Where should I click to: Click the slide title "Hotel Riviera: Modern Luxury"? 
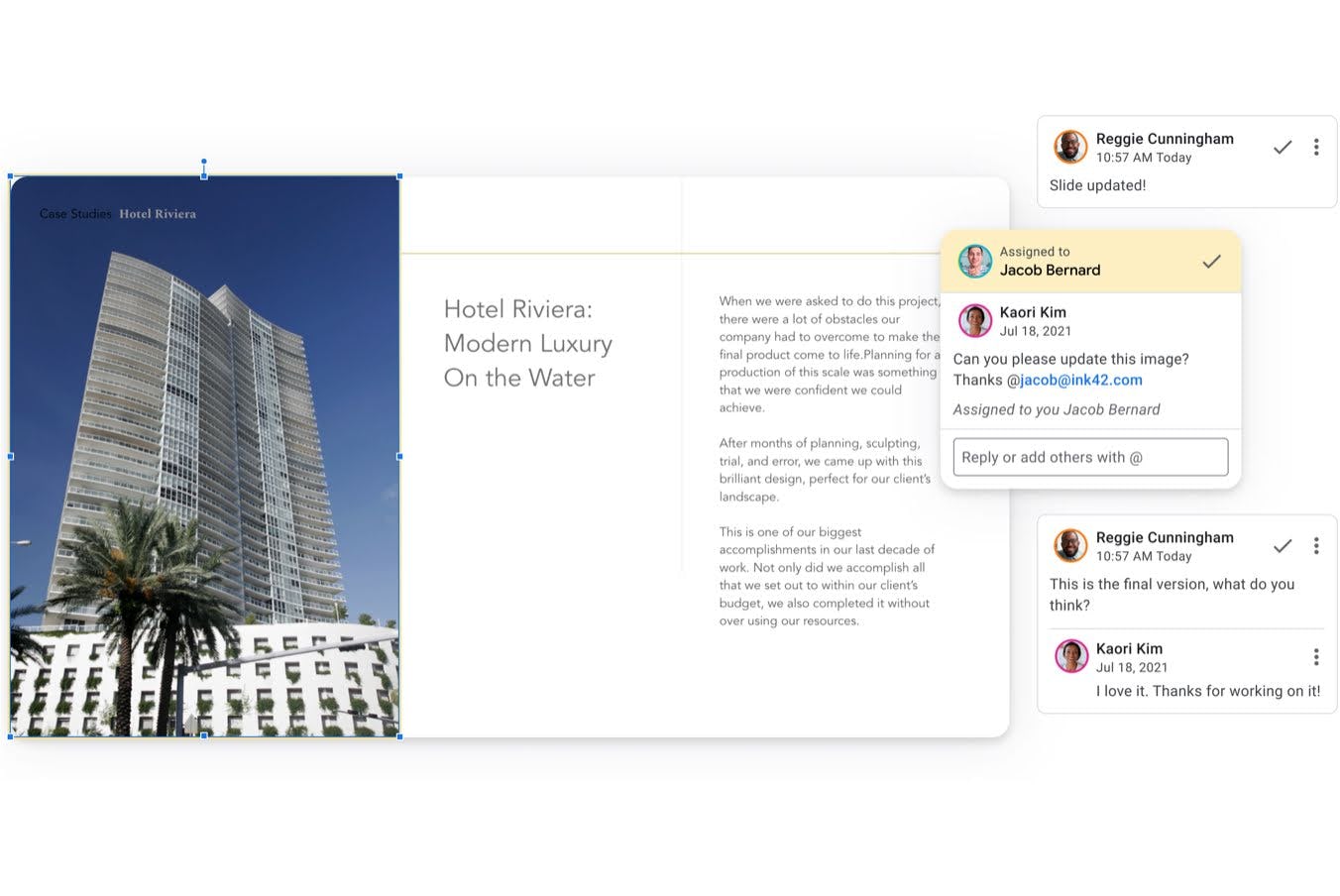(528, 343)
